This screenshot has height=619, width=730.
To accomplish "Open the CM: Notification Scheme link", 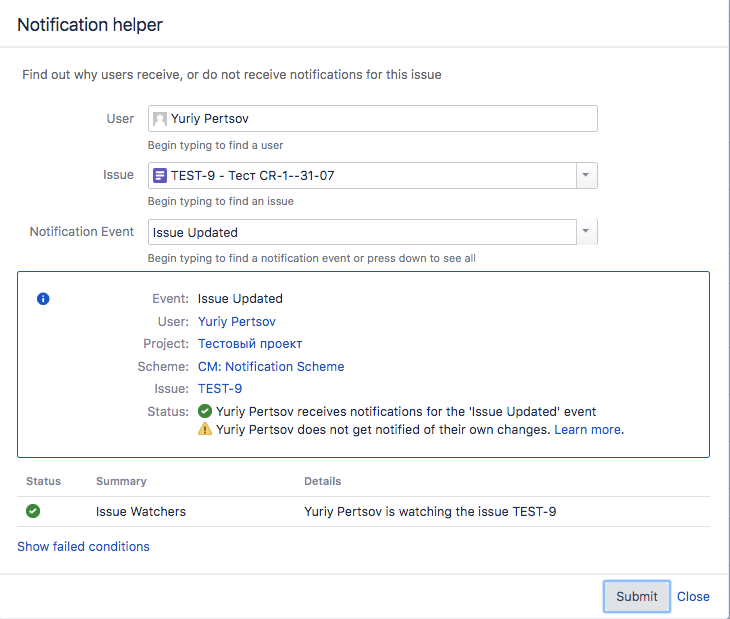I will point(271,367).
